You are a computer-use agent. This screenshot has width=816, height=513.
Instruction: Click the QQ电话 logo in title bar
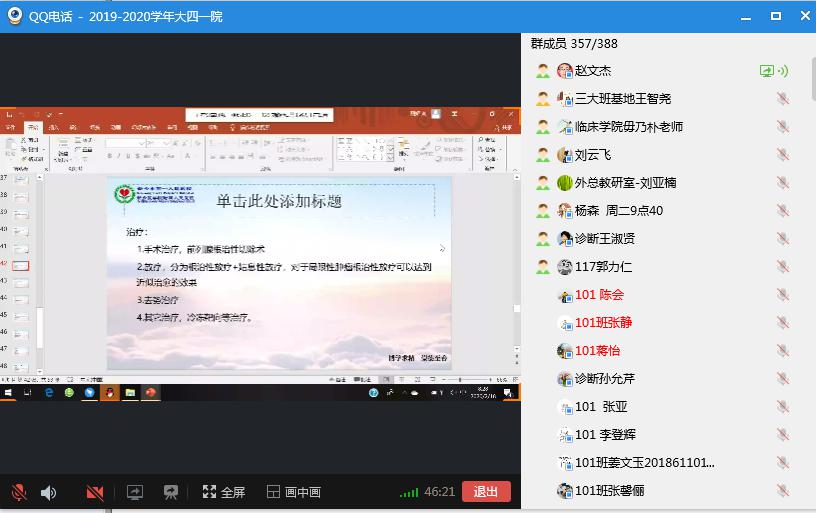pos(15,16)
